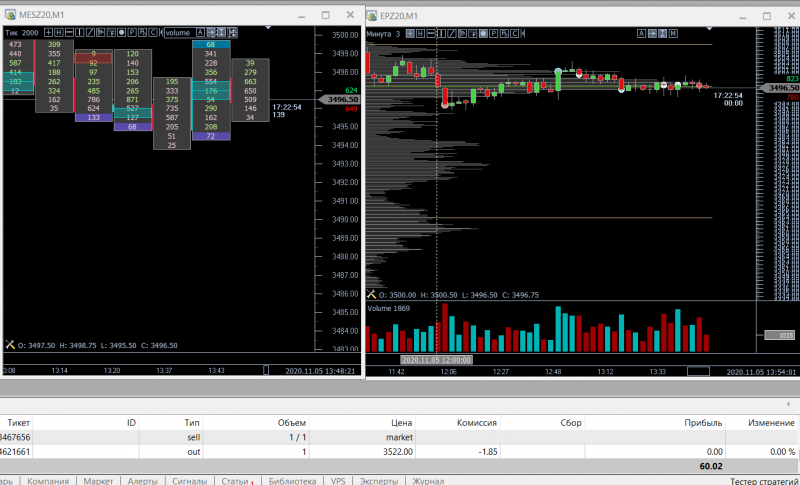Toggle the vertical scale fit button in the MESZ20 chart
This screenshot has width=800, height=485.
[x=221, y=33]
